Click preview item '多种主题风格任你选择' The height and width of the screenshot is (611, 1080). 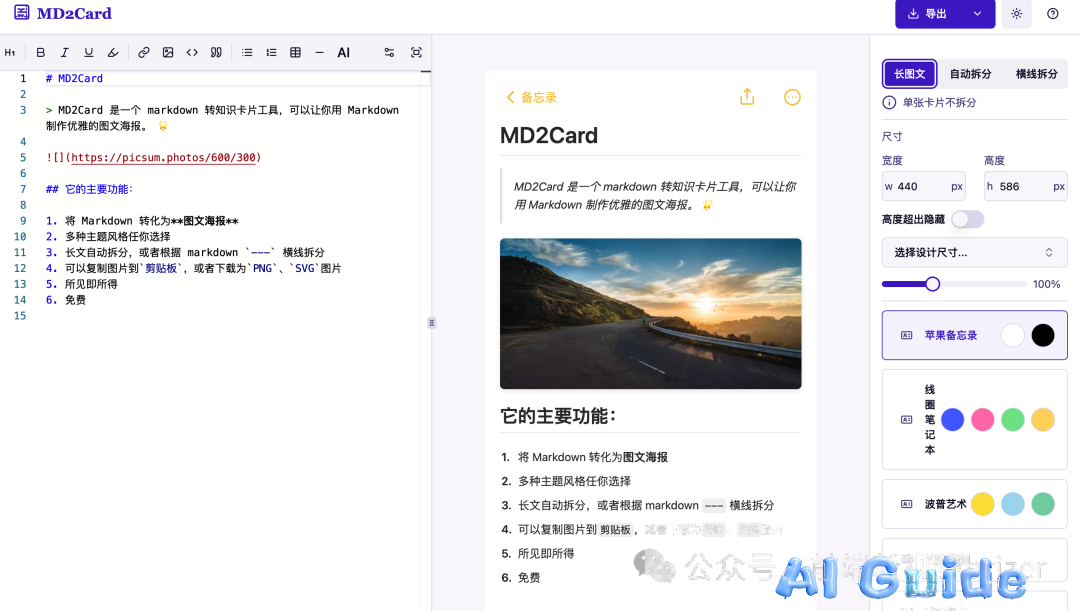[574, 481]
